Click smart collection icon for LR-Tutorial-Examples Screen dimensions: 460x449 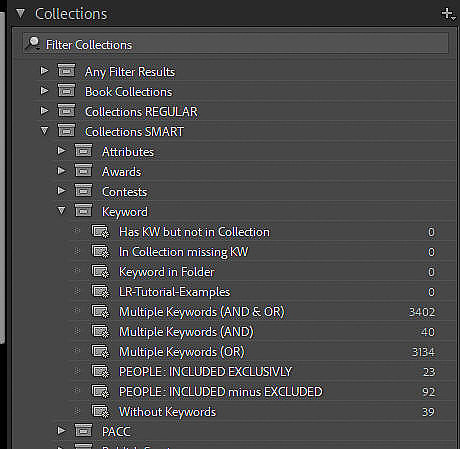(101, 292)
